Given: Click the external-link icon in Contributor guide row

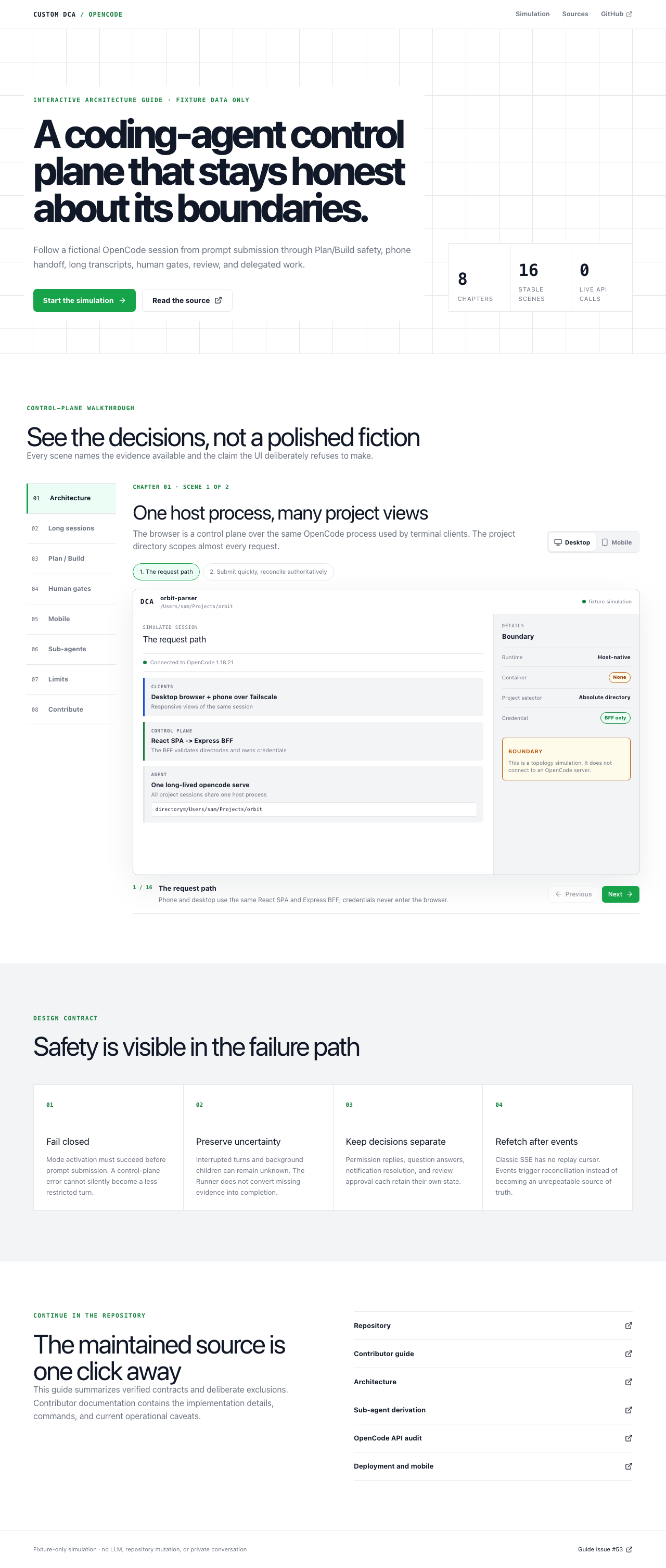Looking at the screenshot, I should point(629,1354).
